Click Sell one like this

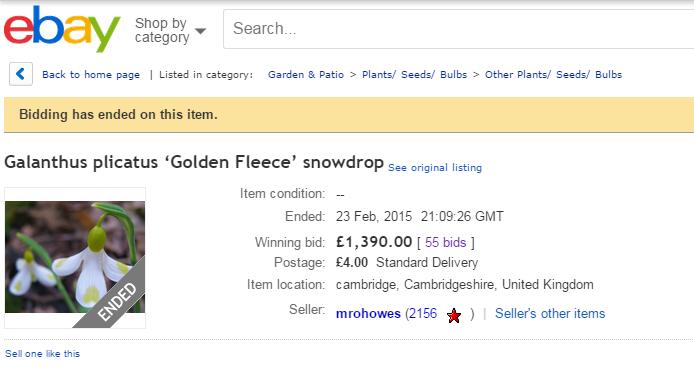click(42, 353)
